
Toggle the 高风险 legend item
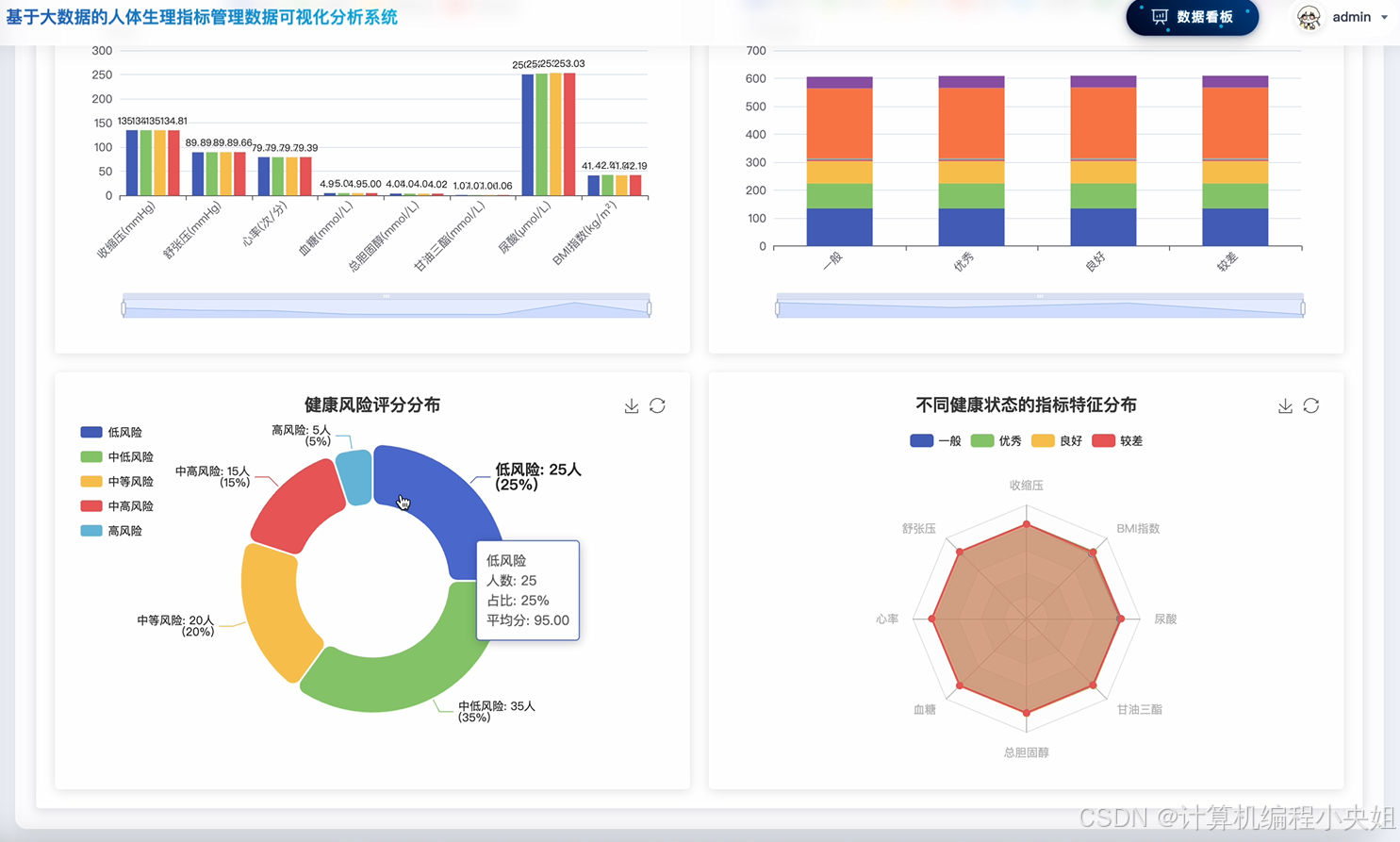click(x=111, y=531)
